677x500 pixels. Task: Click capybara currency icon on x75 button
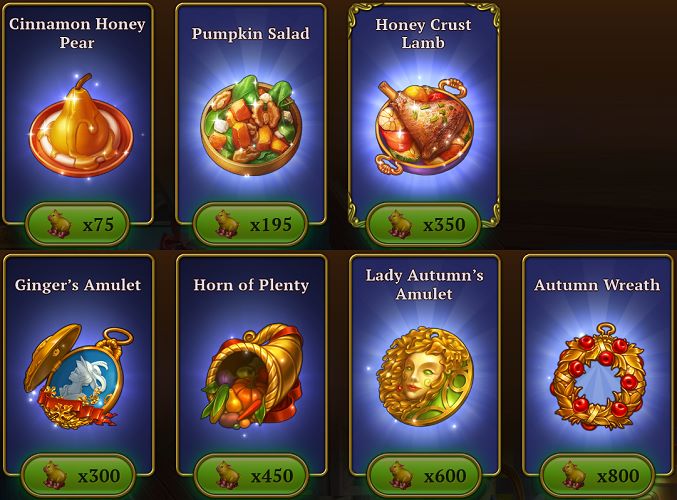point(60,224)
